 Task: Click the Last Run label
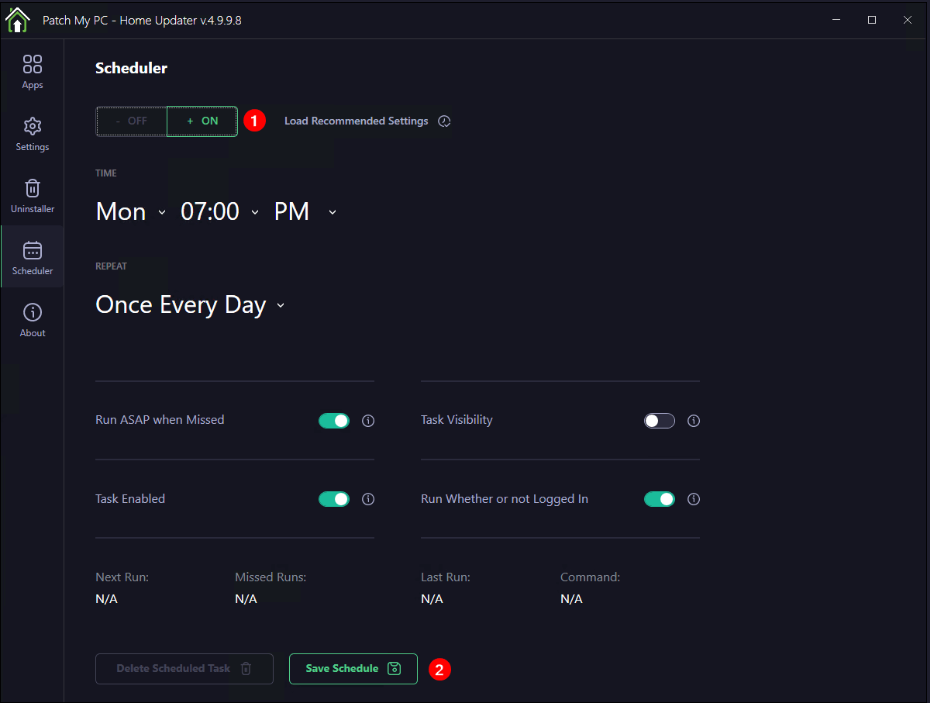445,577
